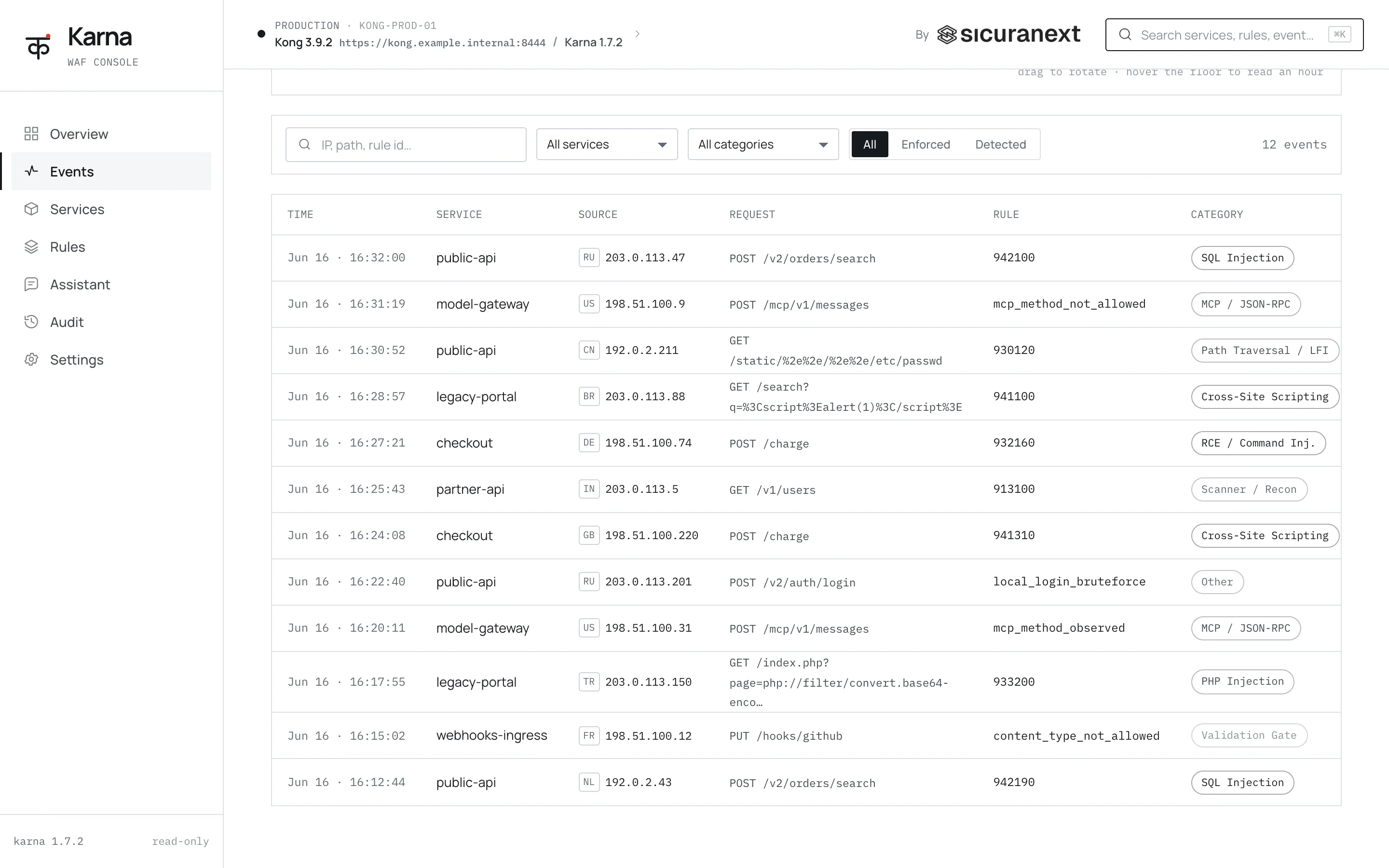The height and width of the screenshot is (868, 1389).
Task: Click the Audit history icon in sidebar
Action: pos(31,322)
